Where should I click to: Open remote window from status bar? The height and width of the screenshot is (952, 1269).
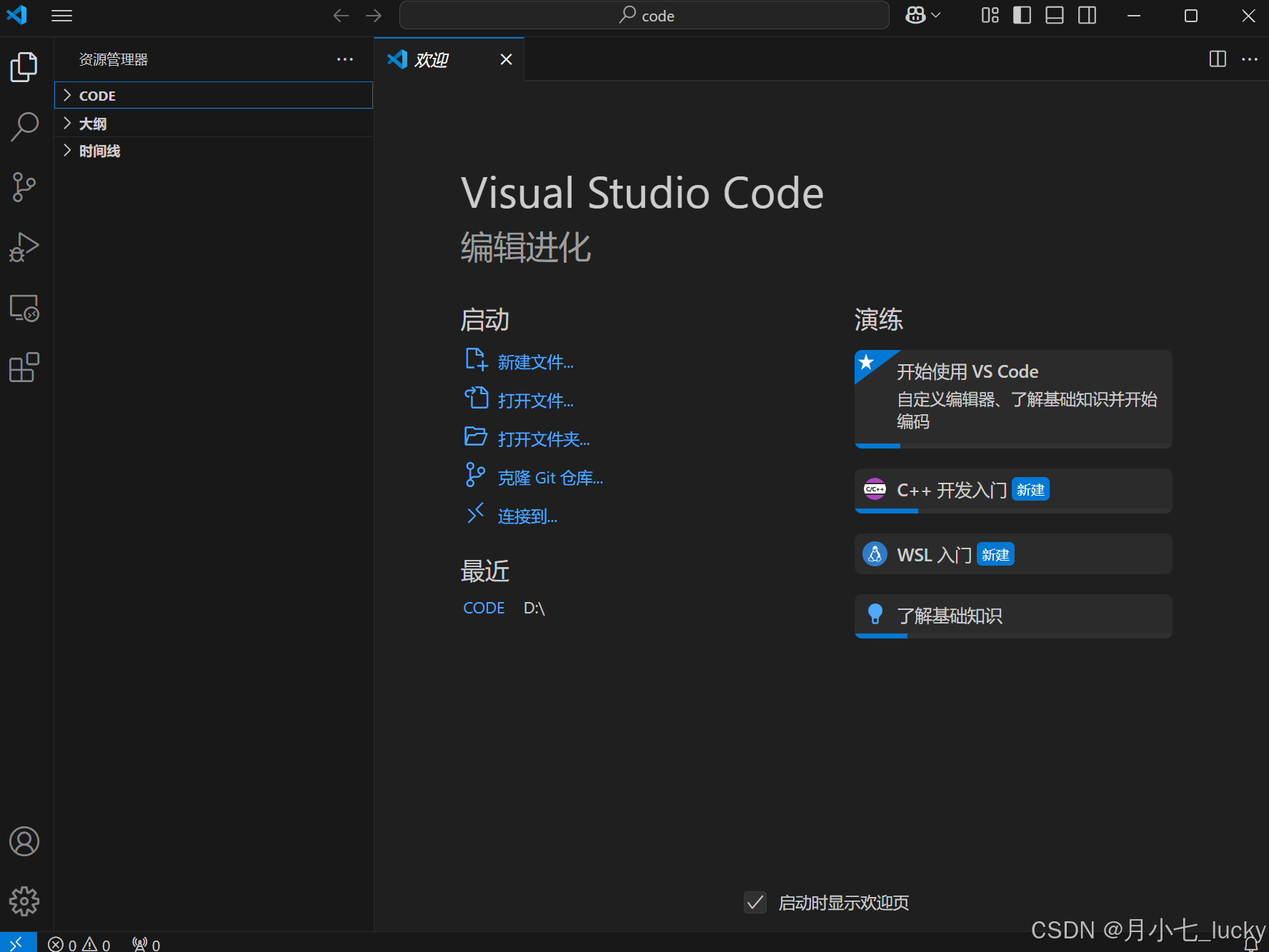pyautogui.click(x=18, y=943)
